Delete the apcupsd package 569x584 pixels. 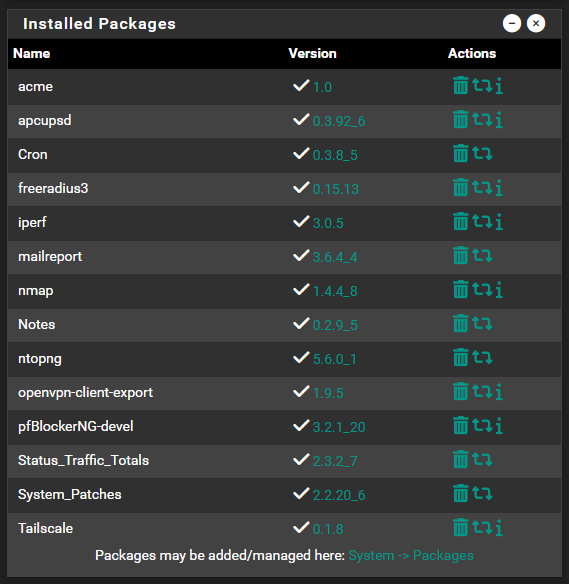tap(461, 119)
